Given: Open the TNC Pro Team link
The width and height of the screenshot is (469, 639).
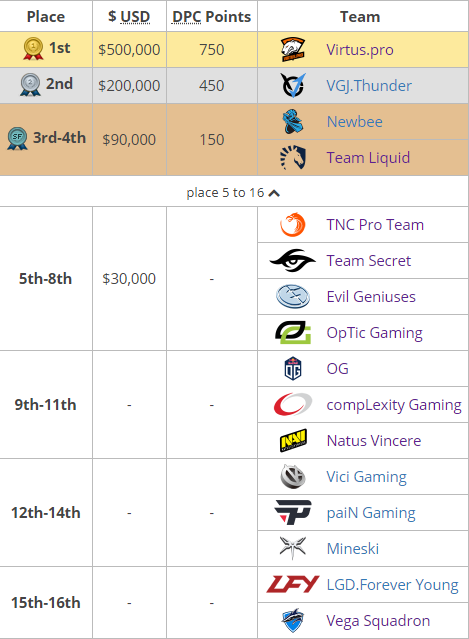Looking at the screenshot, I should (375, 225).
